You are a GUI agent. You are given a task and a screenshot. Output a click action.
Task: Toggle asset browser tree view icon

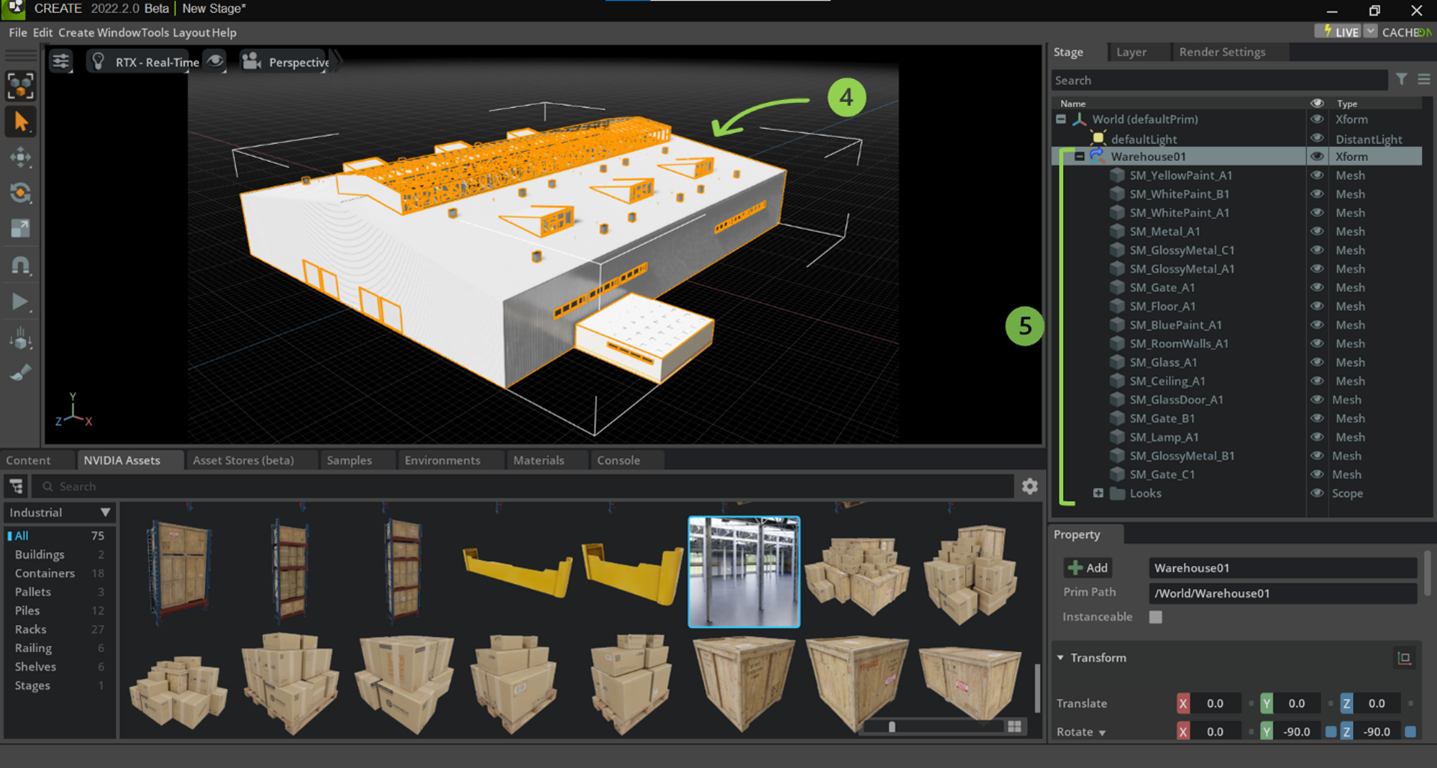coord(16,486)
